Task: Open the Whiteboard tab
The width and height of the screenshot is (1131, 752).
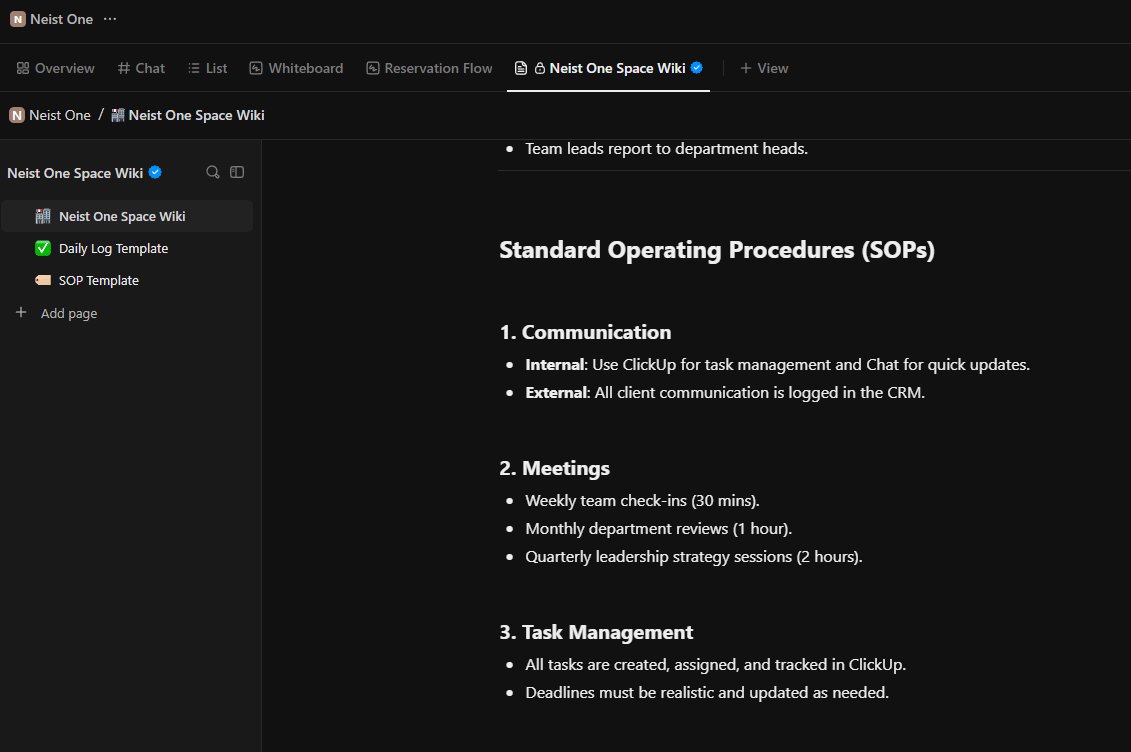Action: tap(296, 68)
